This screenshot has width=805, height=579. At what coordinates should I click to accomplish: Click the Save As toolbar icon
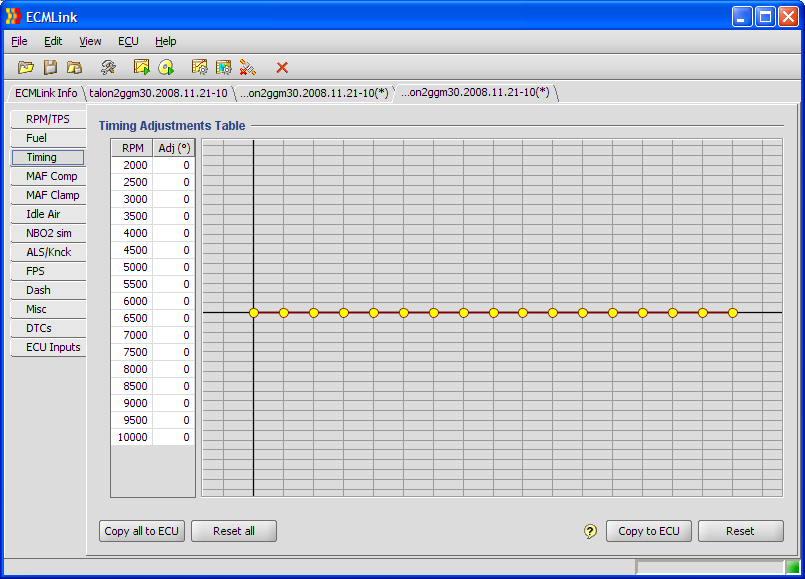[75, 67]
